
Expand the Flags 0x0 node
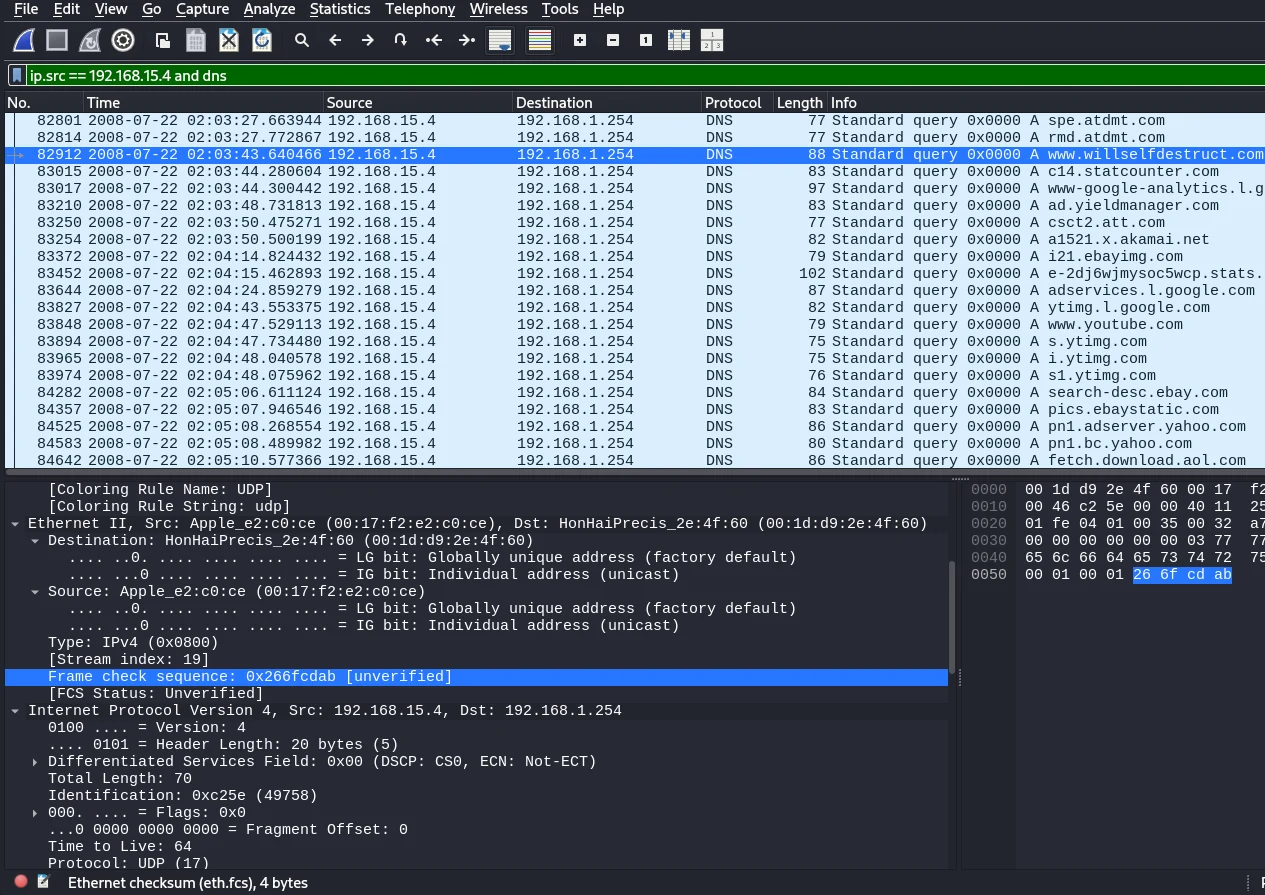(35, 813)
